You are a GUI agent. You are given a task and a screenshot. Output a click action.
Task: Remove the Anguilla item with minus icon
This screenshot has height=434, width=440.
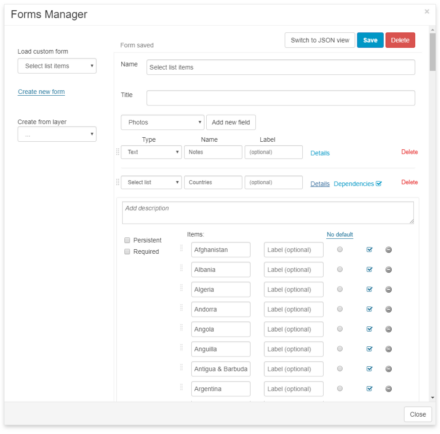click(388, 349)
